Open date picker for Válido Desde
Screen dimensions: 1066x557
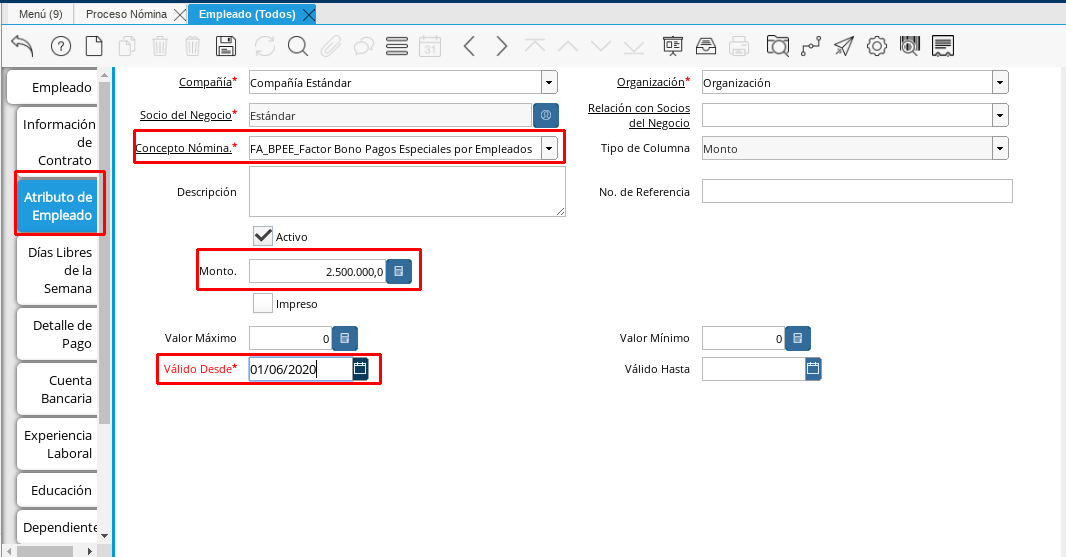click(360, 369)
